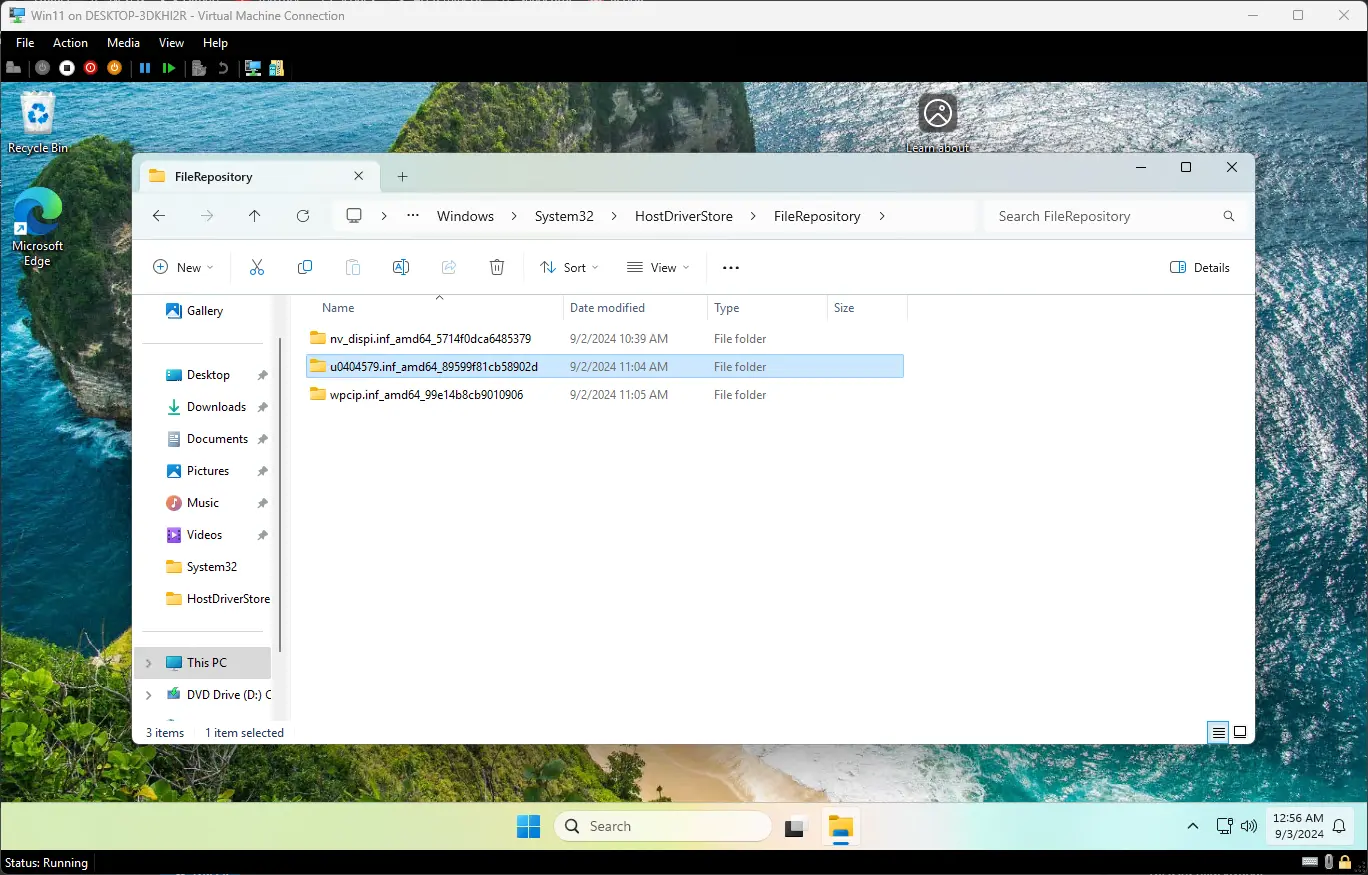This screenshot has height=875, width=1368.
Task: Open the Windows Start button
Action: (528, 826)
